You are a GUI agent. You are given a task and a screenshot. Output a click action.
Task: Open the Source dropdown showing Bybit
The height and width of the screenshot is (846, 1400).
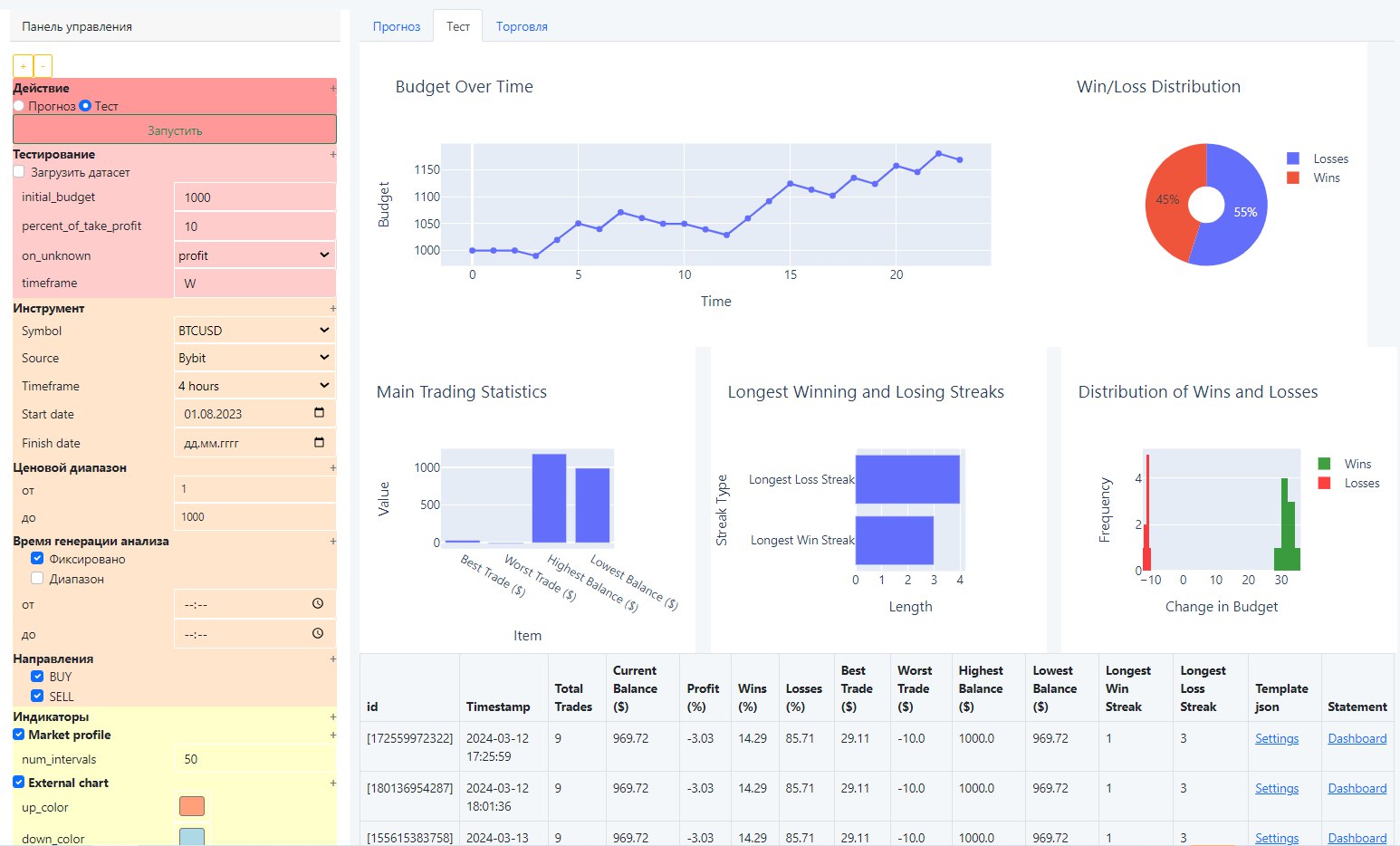pyautogui.click(x=254, y=358)
